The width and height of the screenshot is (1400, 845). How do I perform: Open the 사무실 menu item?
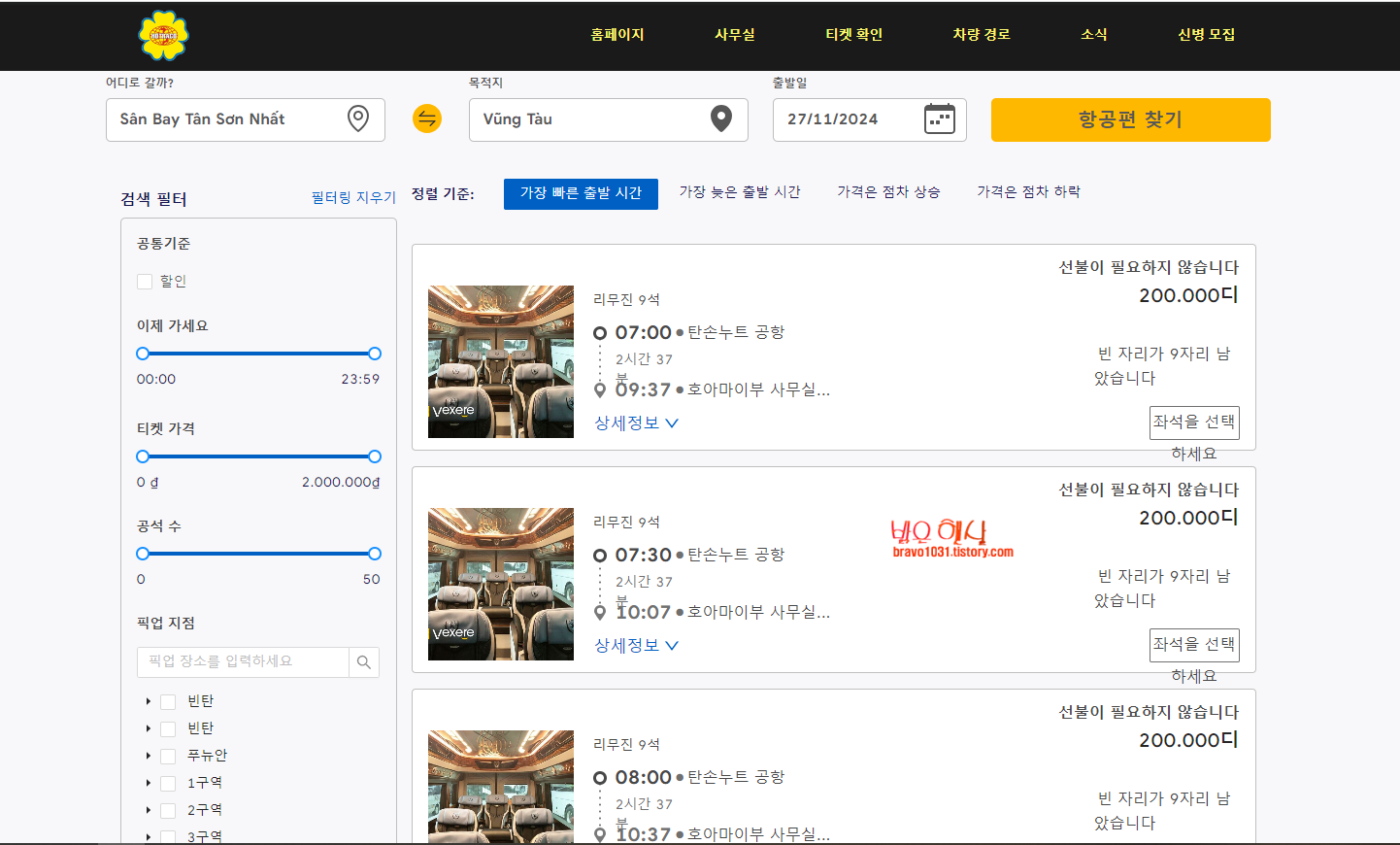click(735, 35)
